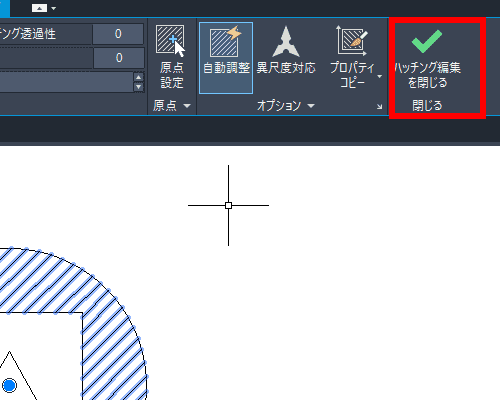Open the プロパティコピー dropdown arrow
The height and width of the screenshot is (400, 500).
click(x=380, y=76)
